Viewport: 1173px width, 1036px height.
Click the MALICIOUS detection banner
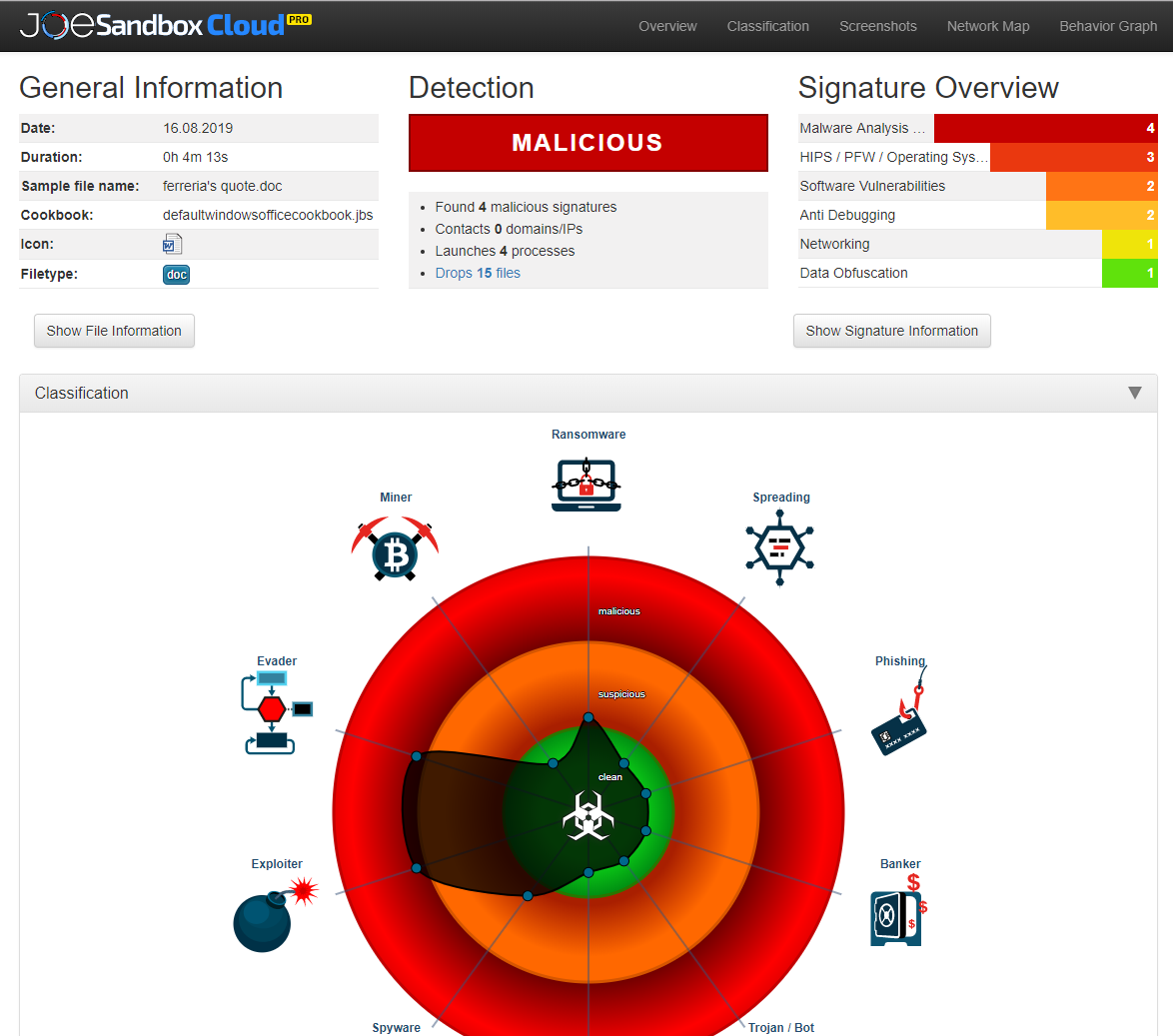click(587, 142)
